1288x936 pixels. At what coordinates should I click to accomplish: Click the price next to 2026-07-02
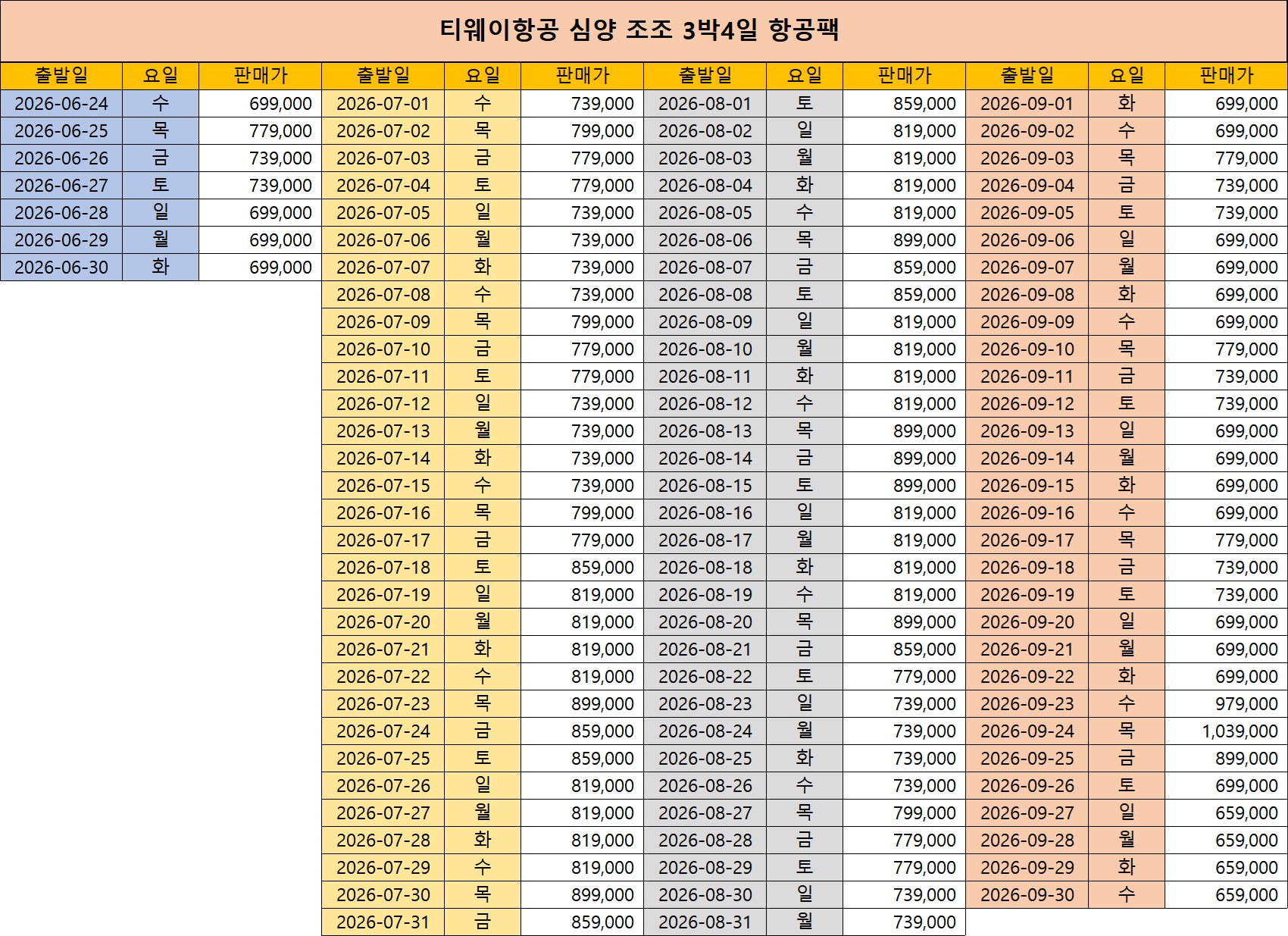(582, 131)
